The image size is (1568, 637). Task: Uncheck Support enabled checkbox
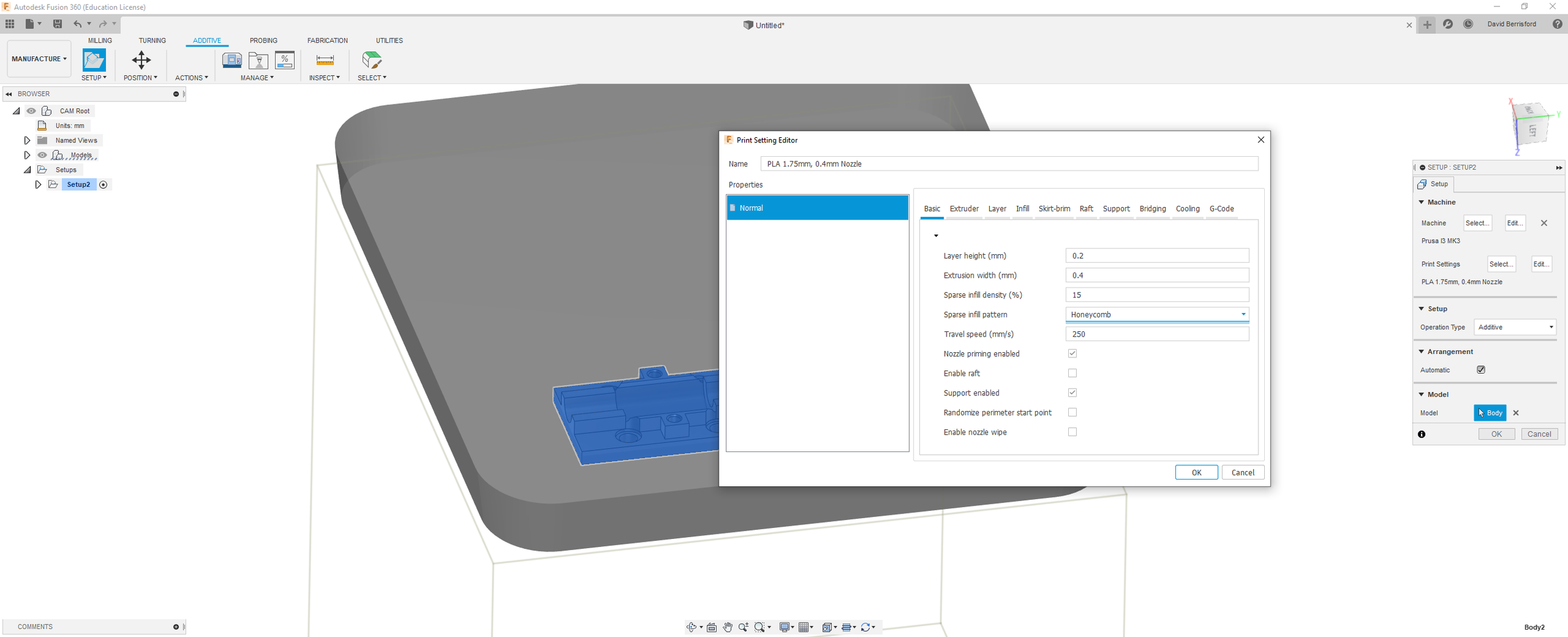[x=1072, y=393]
